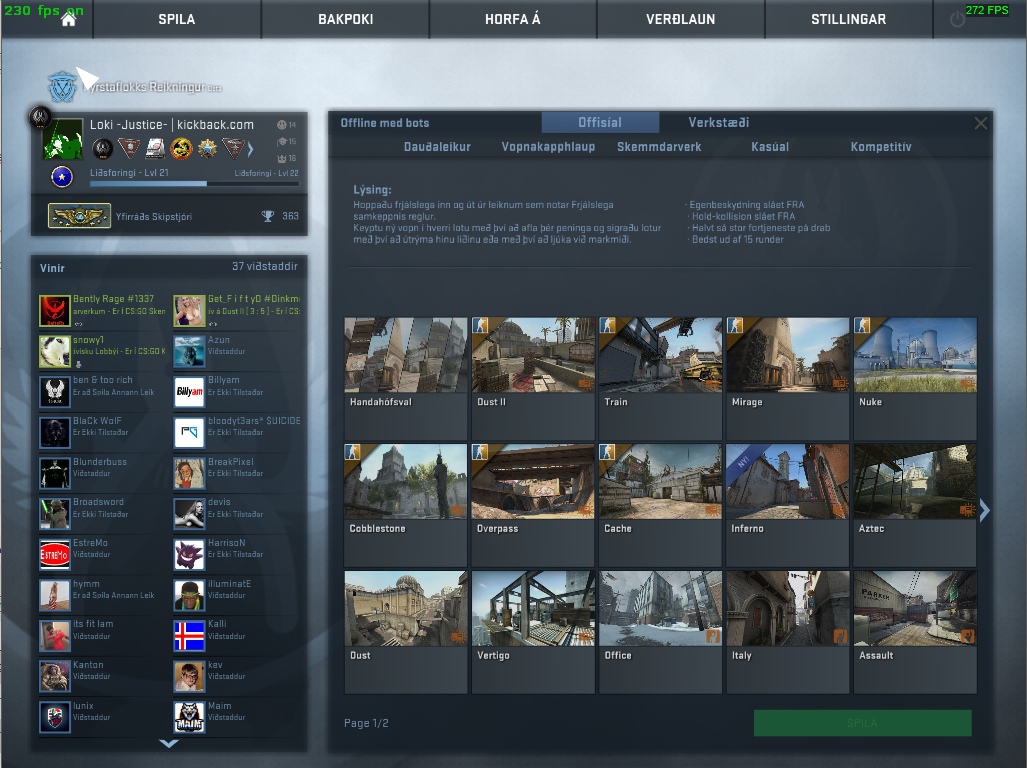1027x768 pixels.
Task: Click the power button icon in top right corner
Action: pyautogui.click(x=957, y=18)
